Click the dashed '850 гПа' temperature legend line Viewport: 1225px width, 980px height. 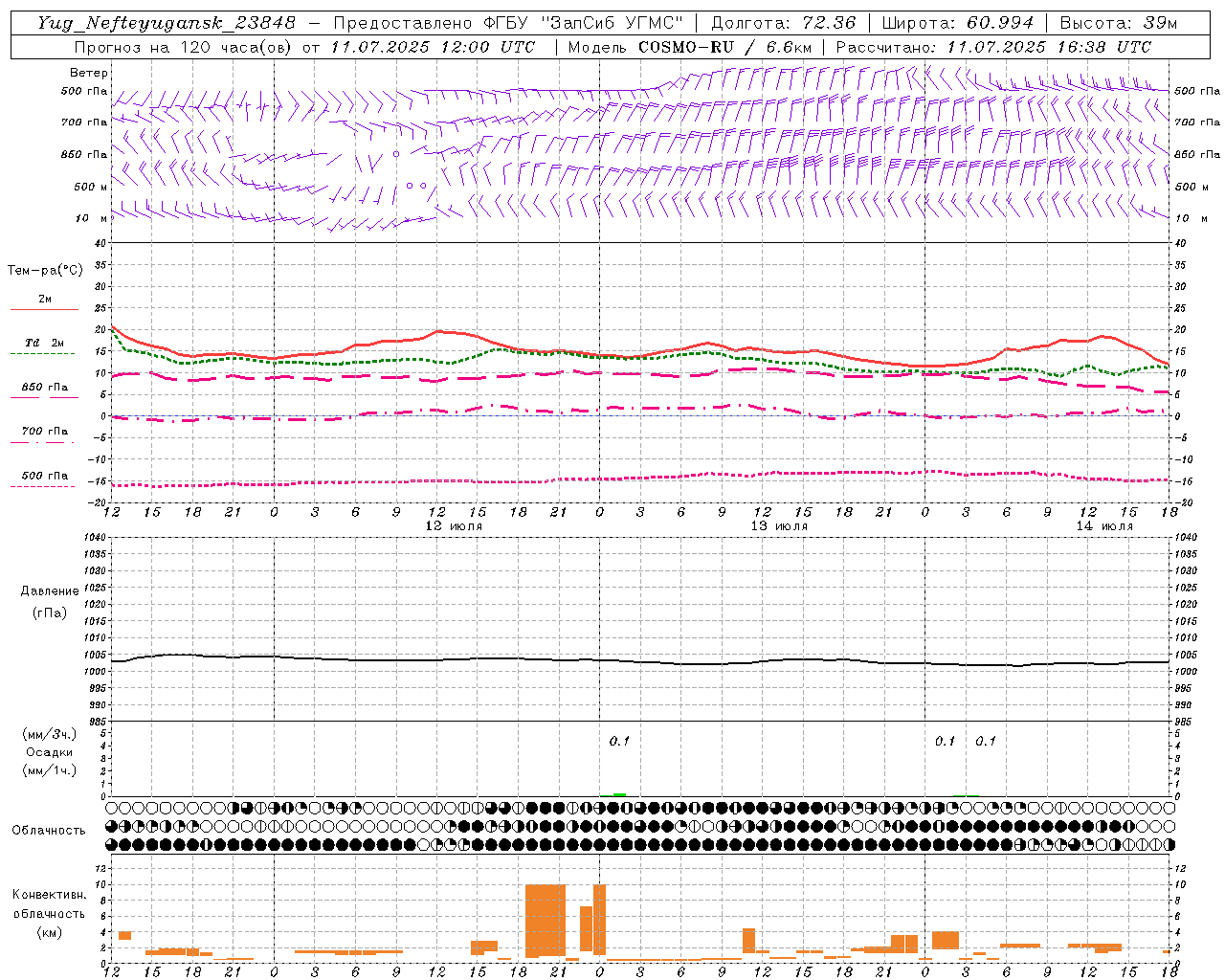pos(44,398)
